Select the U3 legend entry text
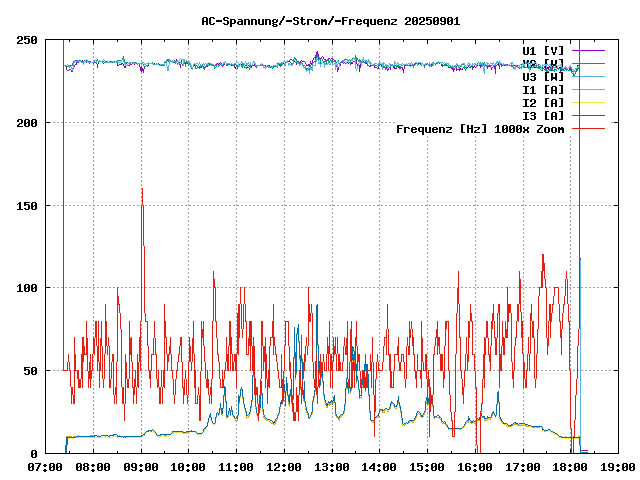Screen dimensions: 640x480 [x=543, y=76]
